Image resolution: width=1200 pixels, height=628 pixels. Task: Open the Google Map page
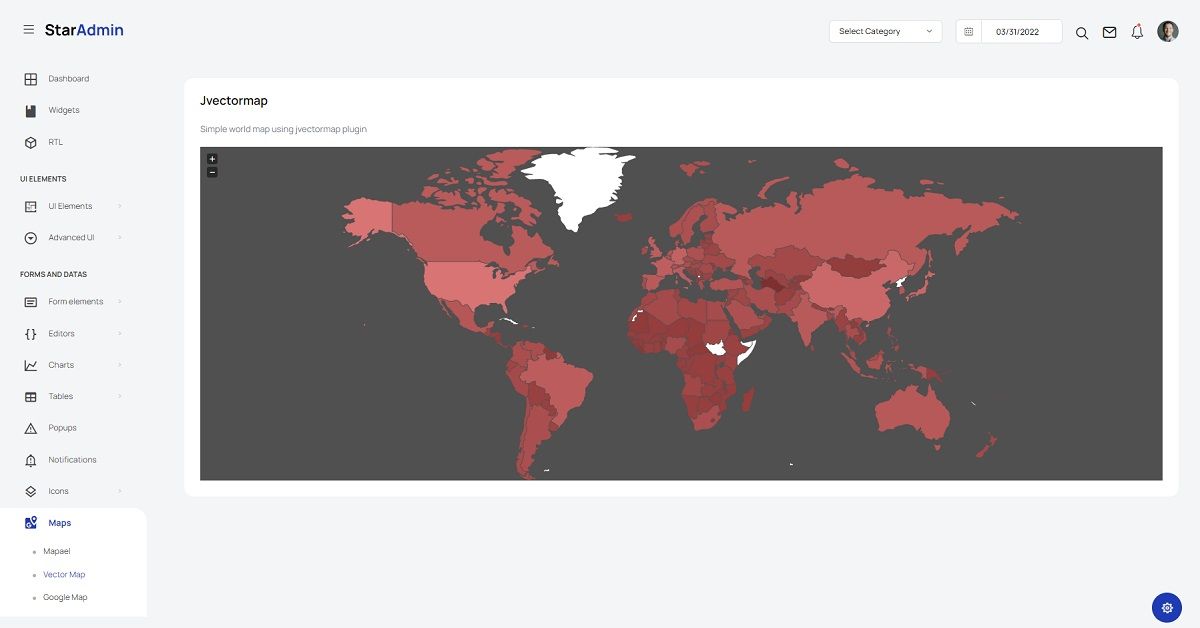65,597
